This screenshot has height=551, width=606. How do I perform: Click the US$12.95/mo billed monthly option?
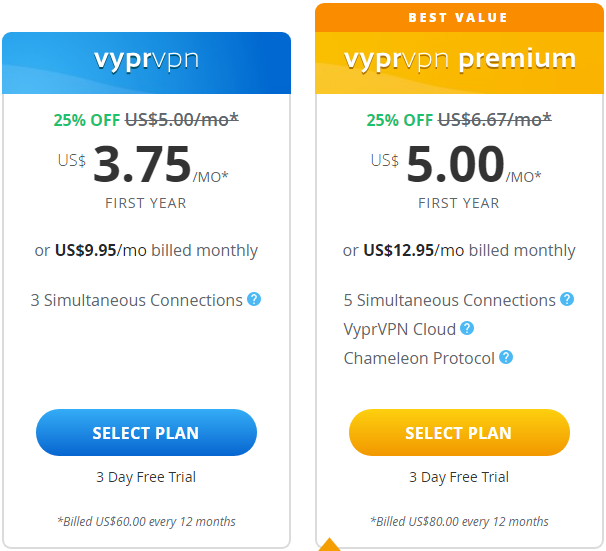459,250
